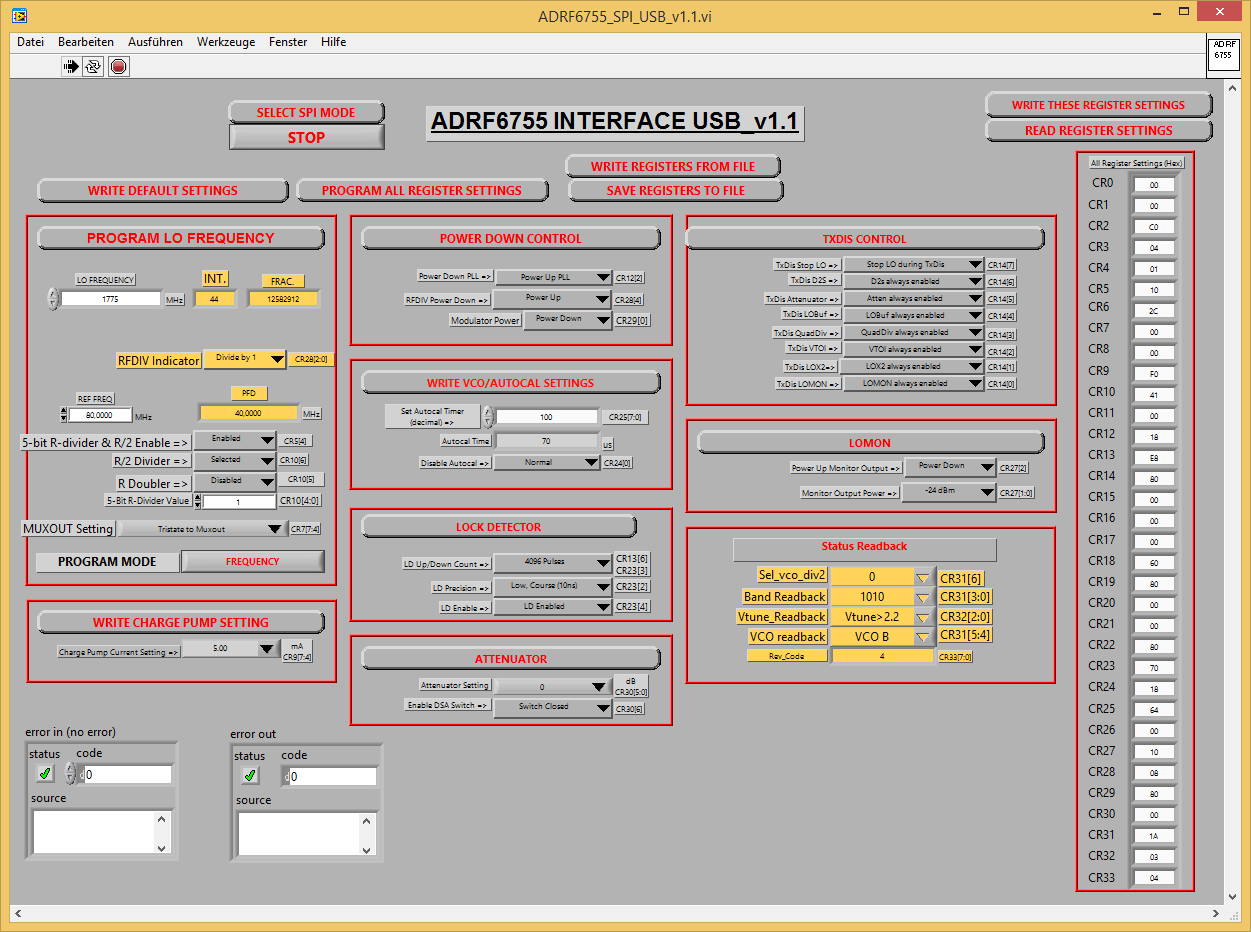Open the Datei menu
1251x932 pixels.
point(31,42)
